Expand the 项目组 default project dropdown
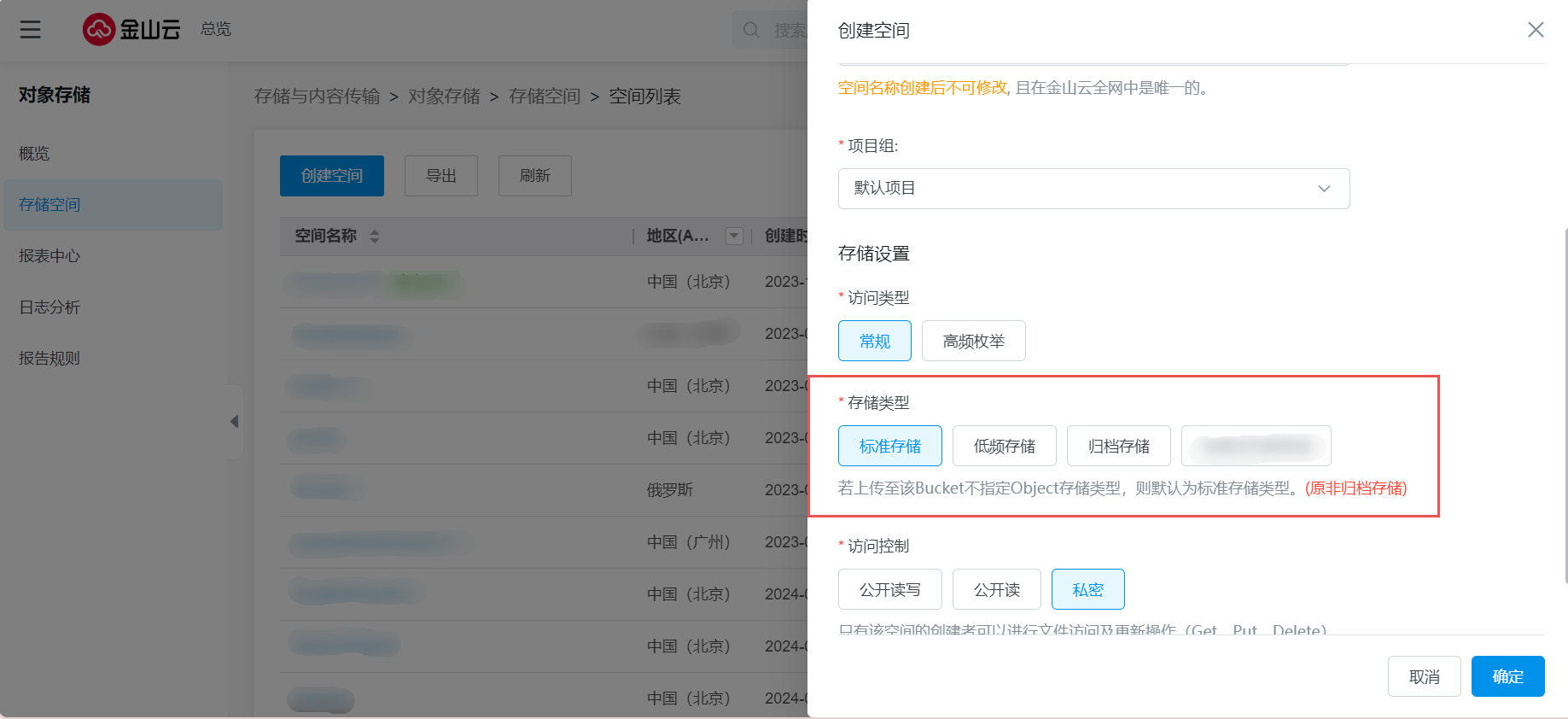The height and width of the screenshot is (719, 1568). click(x=1093, y=189)
